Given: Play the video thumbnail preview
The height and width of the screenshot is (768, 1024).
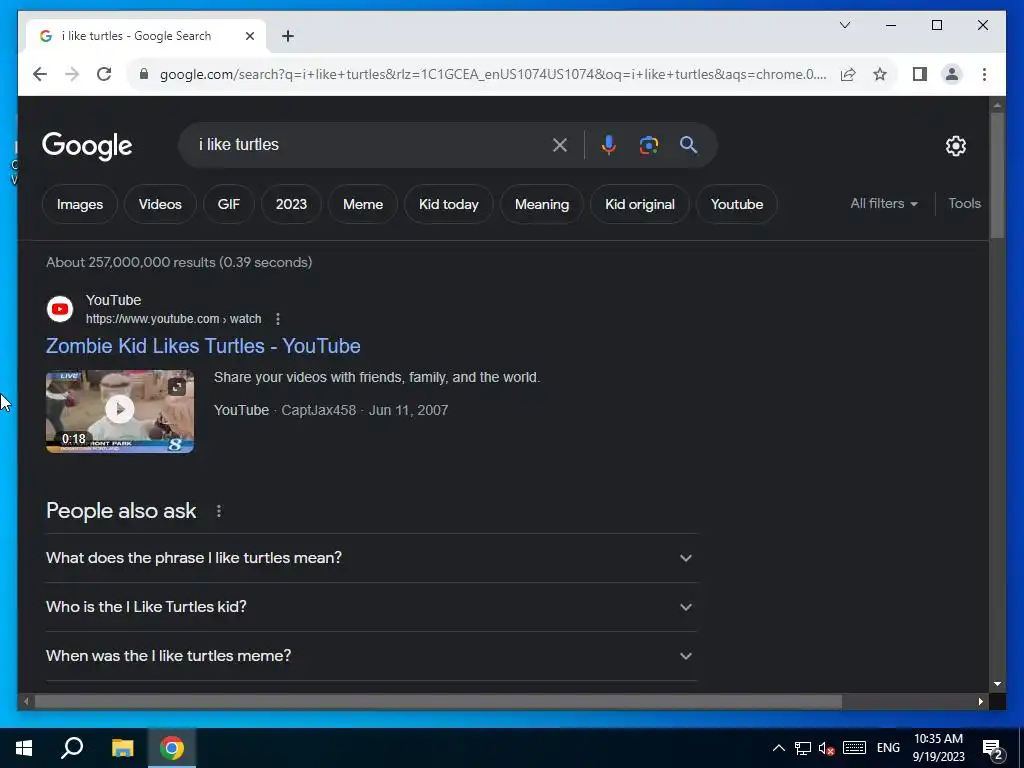Looking at the screenshot, I should 120,409.
